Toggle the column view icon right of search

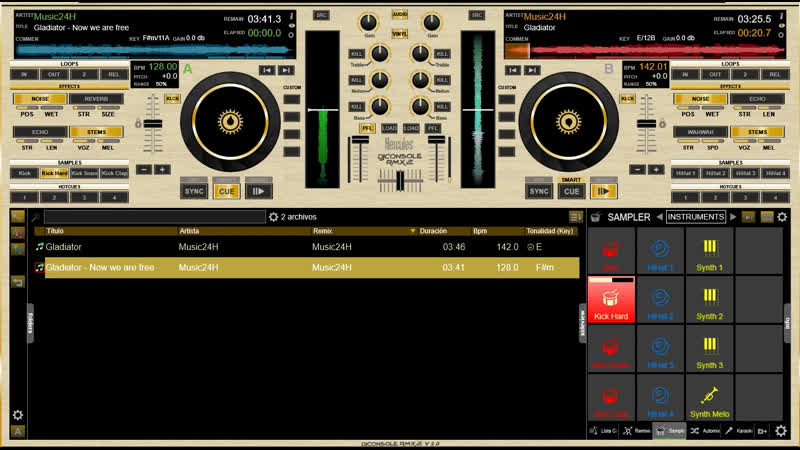coord(576,217)
